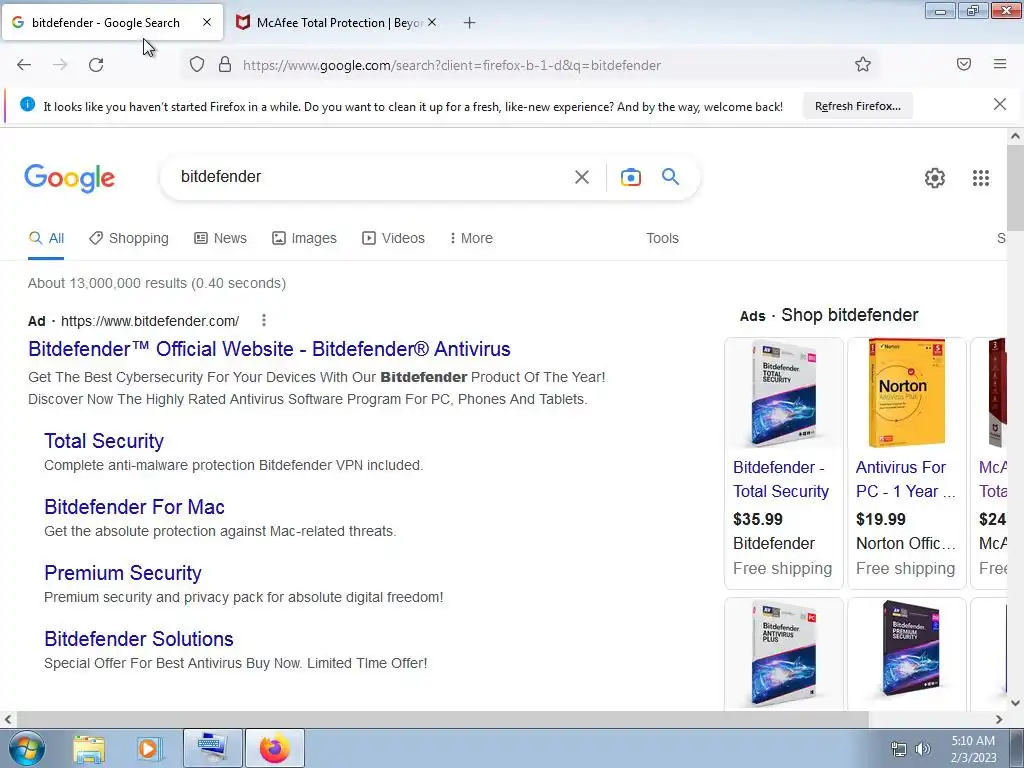Viewport: 1024px width, 768px height.
Task: Switch to the Shopping results tab
Action: (x=129, y=238)
